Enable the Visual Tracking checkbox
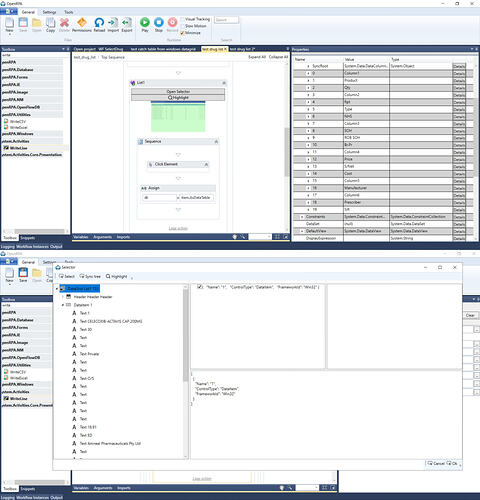480x500 pixels. (x=182, y=19)
